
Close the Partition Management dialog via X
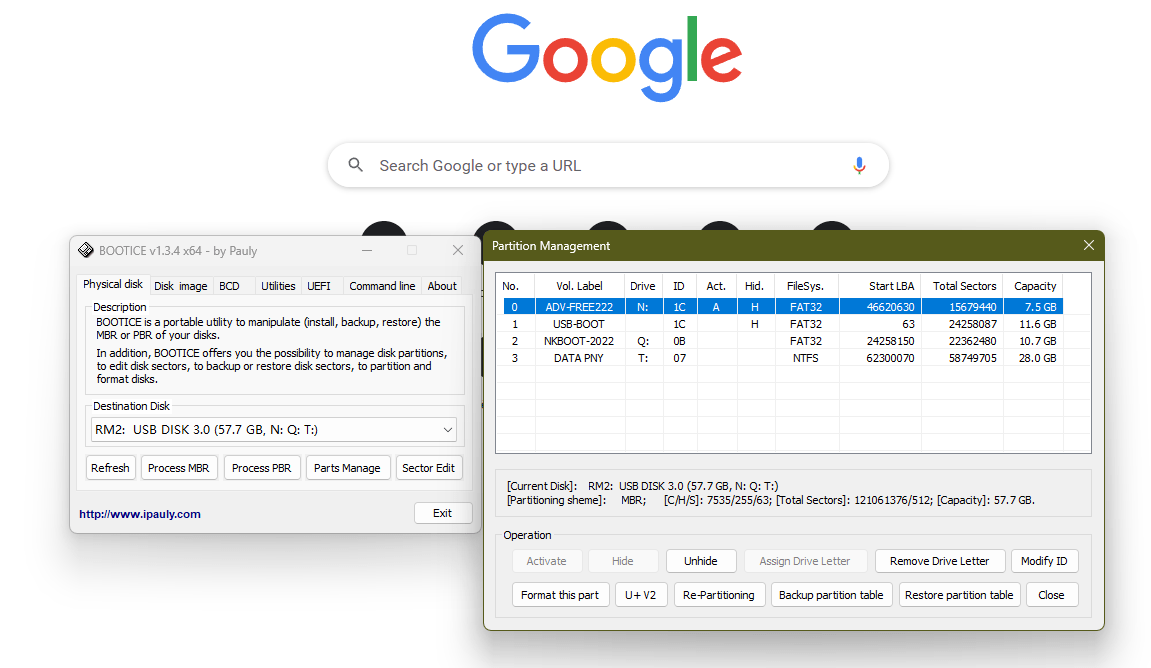point(1089,245)
